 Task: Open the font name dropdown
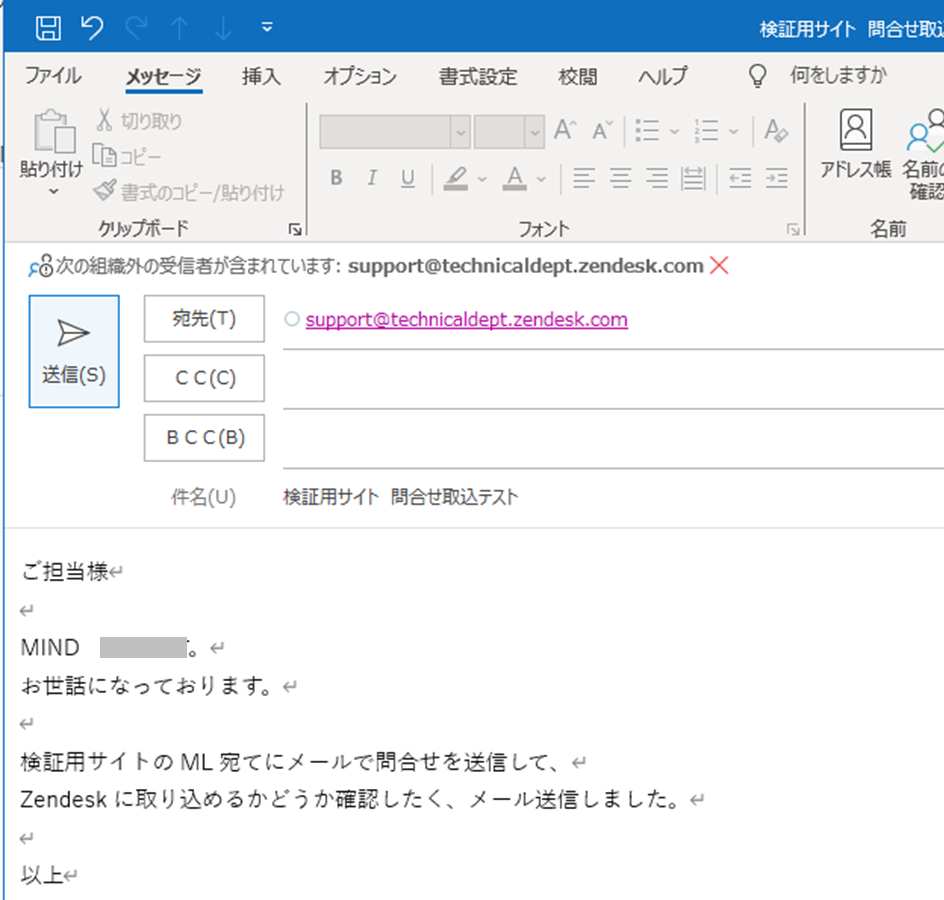[460, 132]
